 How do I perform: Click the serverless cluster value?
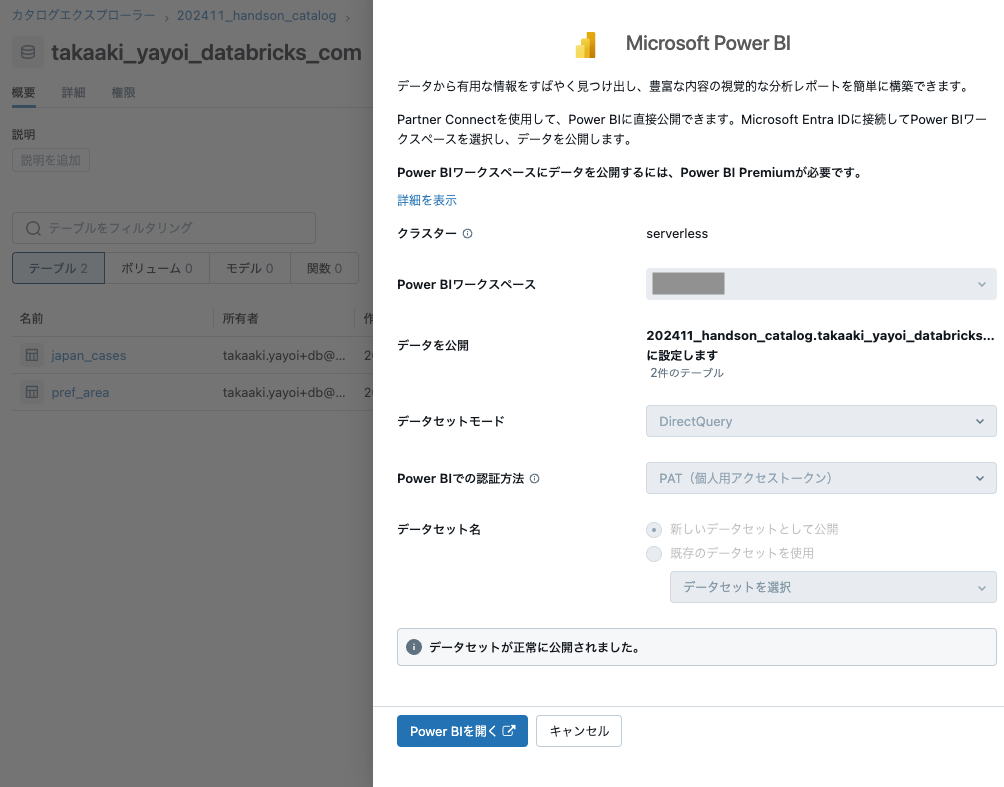coord(677,234)
